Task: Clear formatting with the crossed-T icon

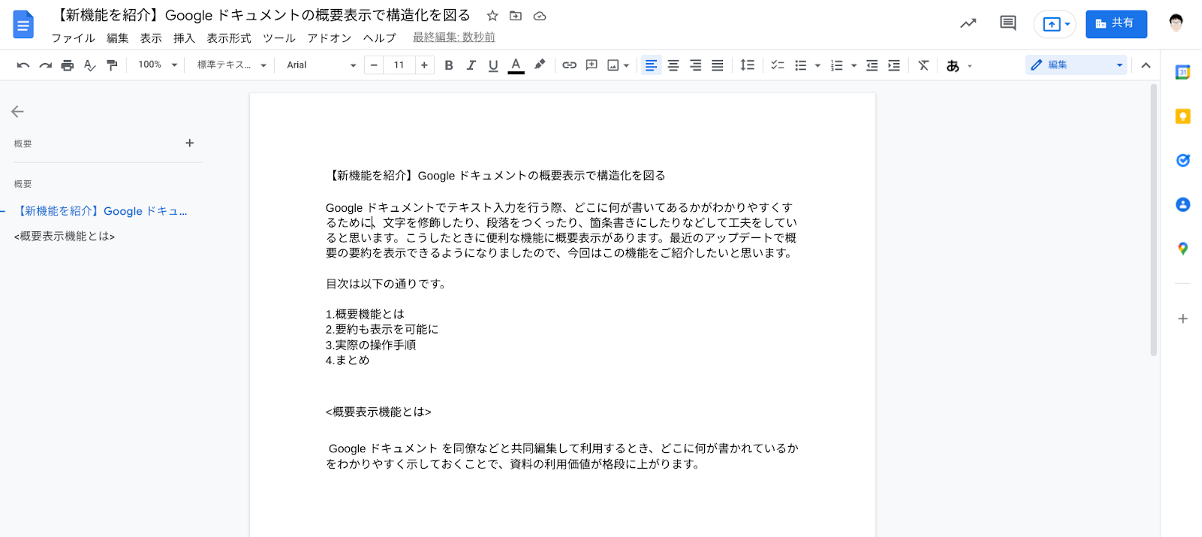Action: coord(924,65)
